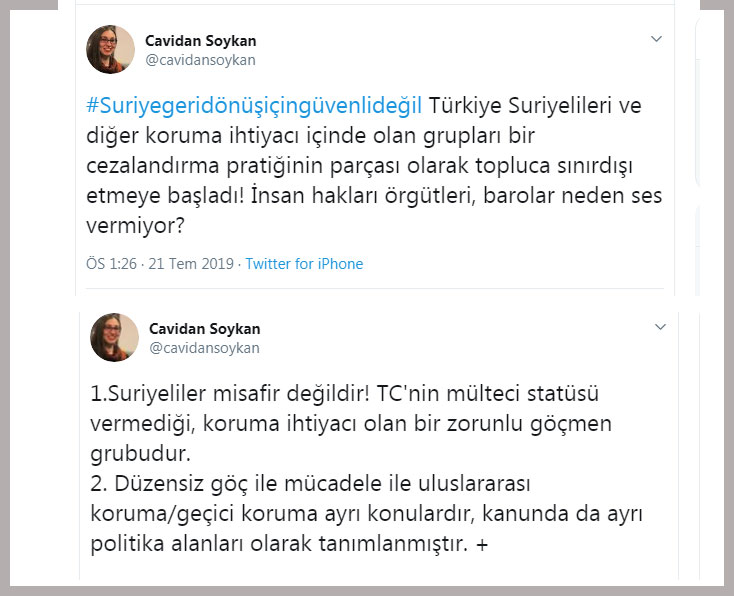This screenshot has width=734, height=596.
Task: Open the first tweet's chevron menu
Action: [657, 39]
